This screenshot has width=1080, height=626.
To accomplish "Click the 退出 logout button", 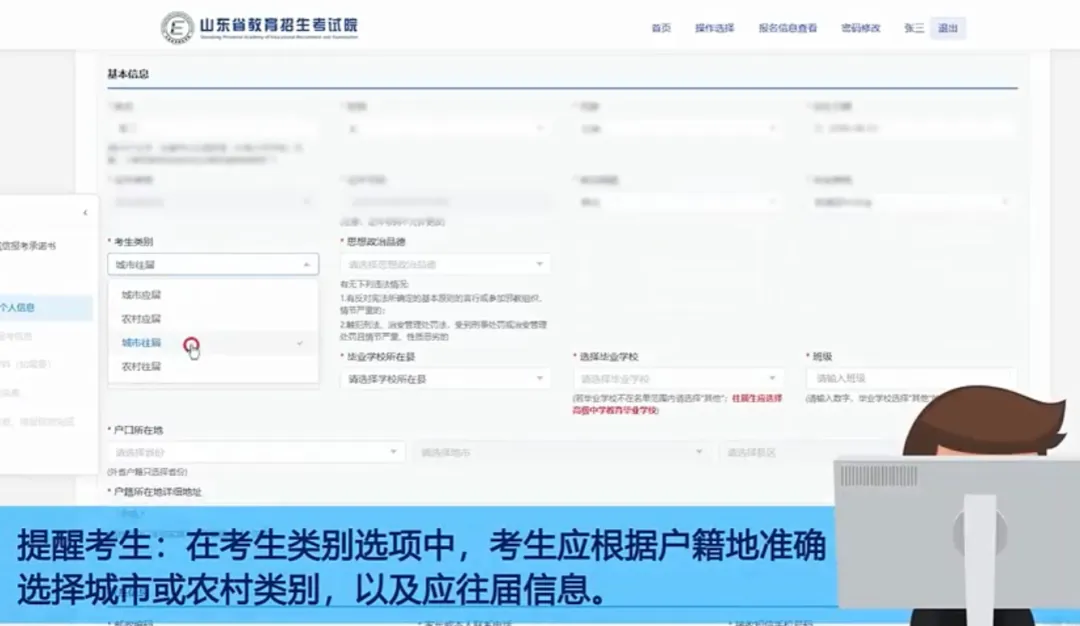I will pos(948,28).
